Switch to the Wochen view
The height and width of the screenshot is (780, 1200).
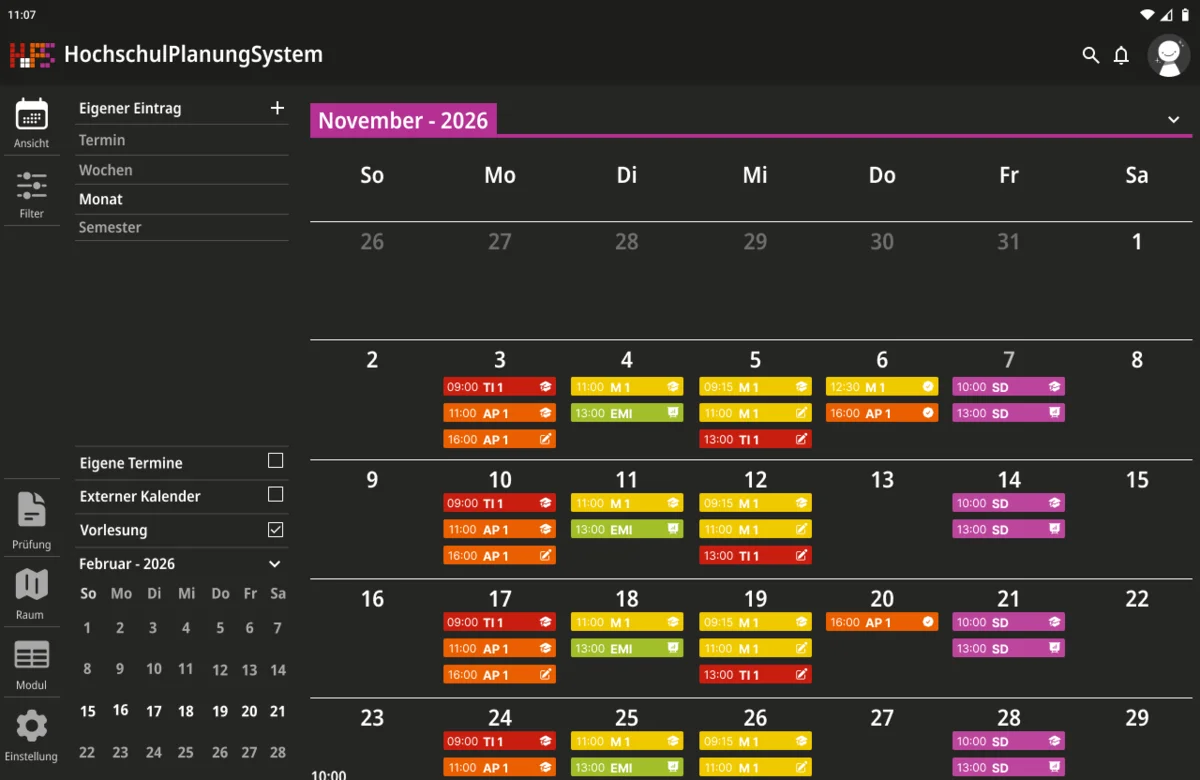pyautogui.click(x=106, y=170)
